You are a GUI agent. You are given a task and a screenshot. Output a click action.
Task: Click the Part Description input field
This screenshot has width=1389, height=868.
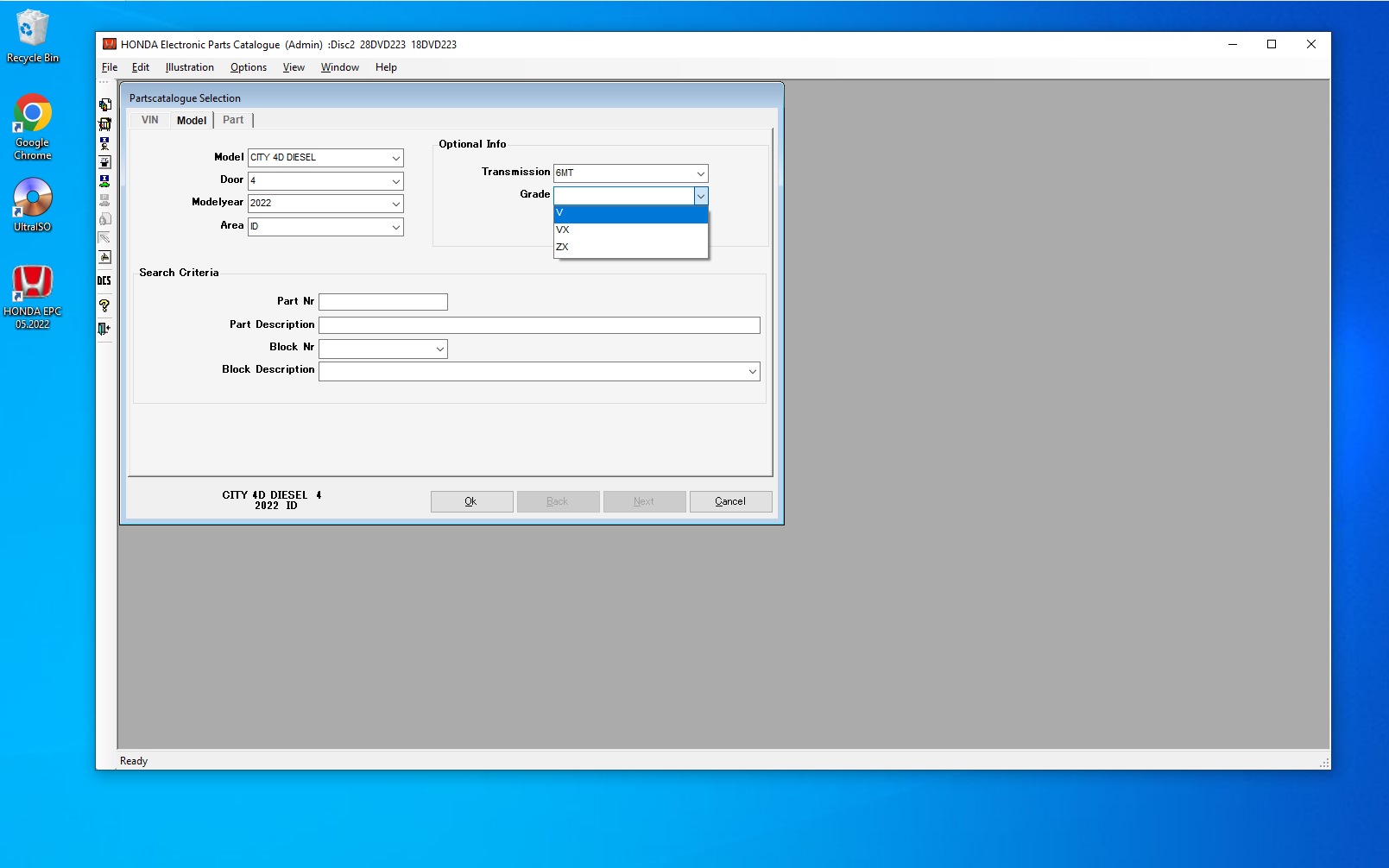point(539,325)
